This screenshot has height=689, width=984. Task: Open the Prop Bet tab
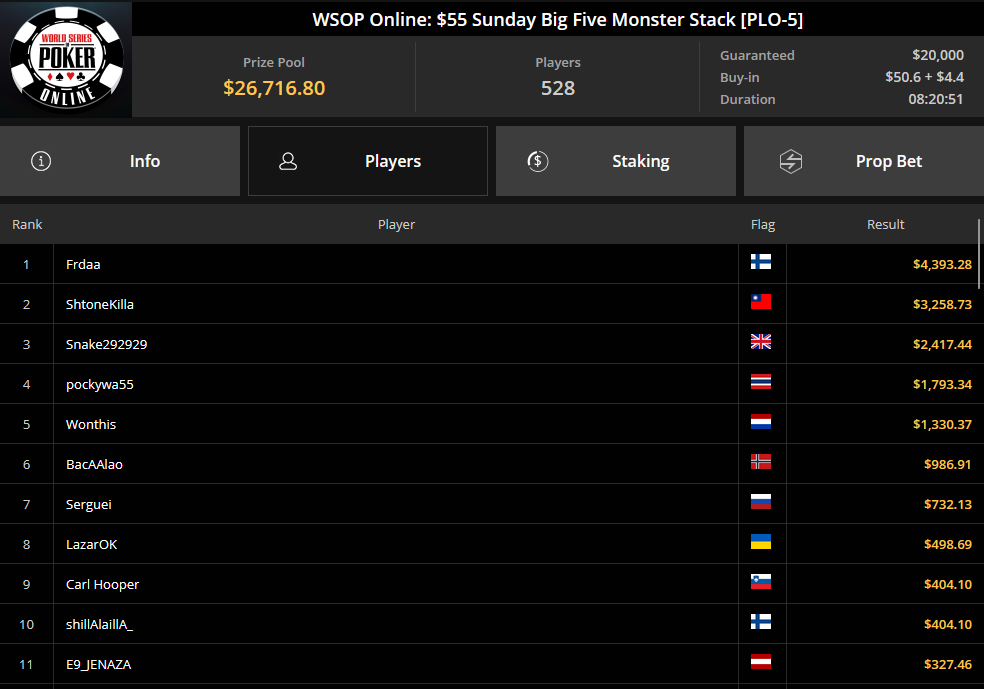[x=864, y=161]
